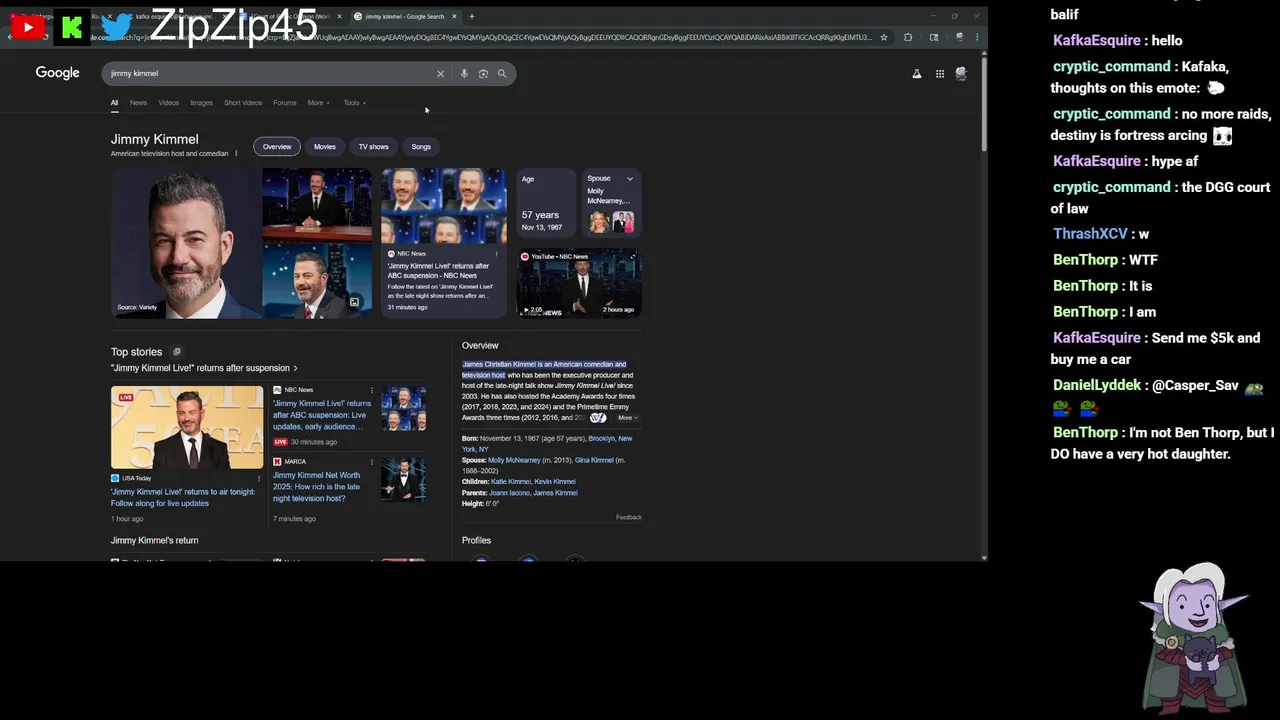The width and height of the screenshot is (1280, 720).
Task: Bookmark this page with the star icon
Action: 883,37
